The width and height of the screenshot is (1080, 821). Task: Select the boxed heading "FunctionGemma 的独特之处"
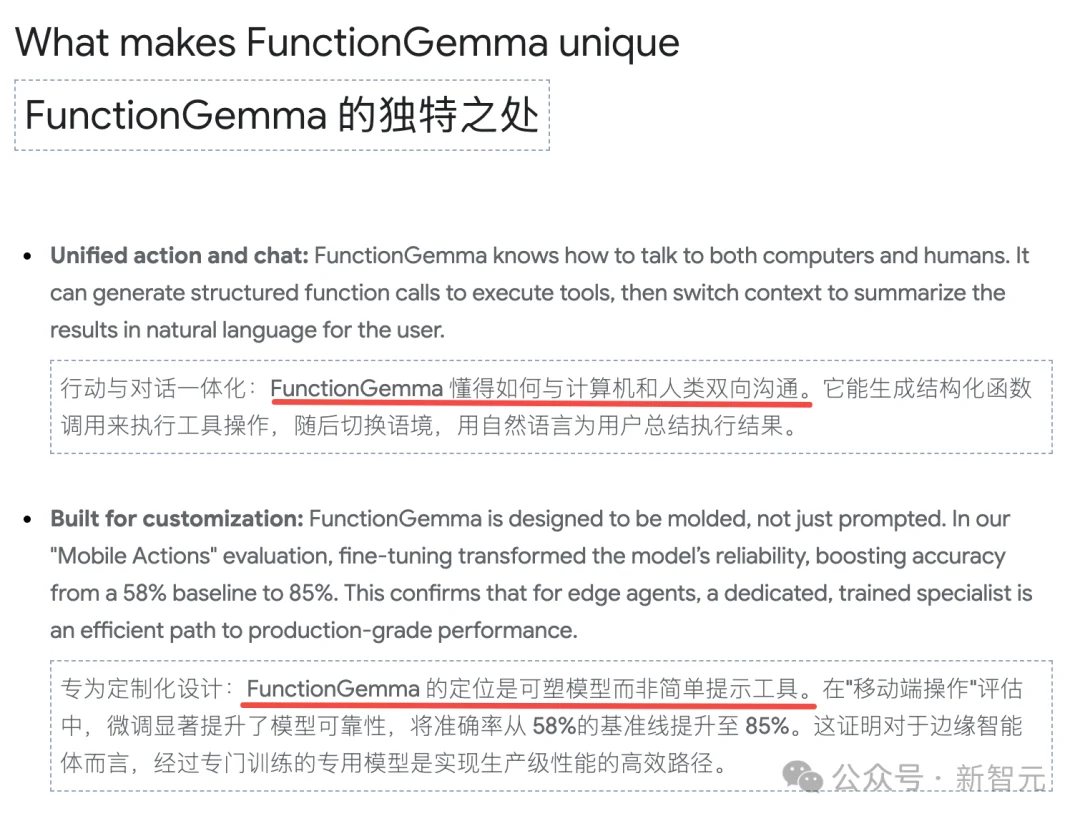click(282, 116)
